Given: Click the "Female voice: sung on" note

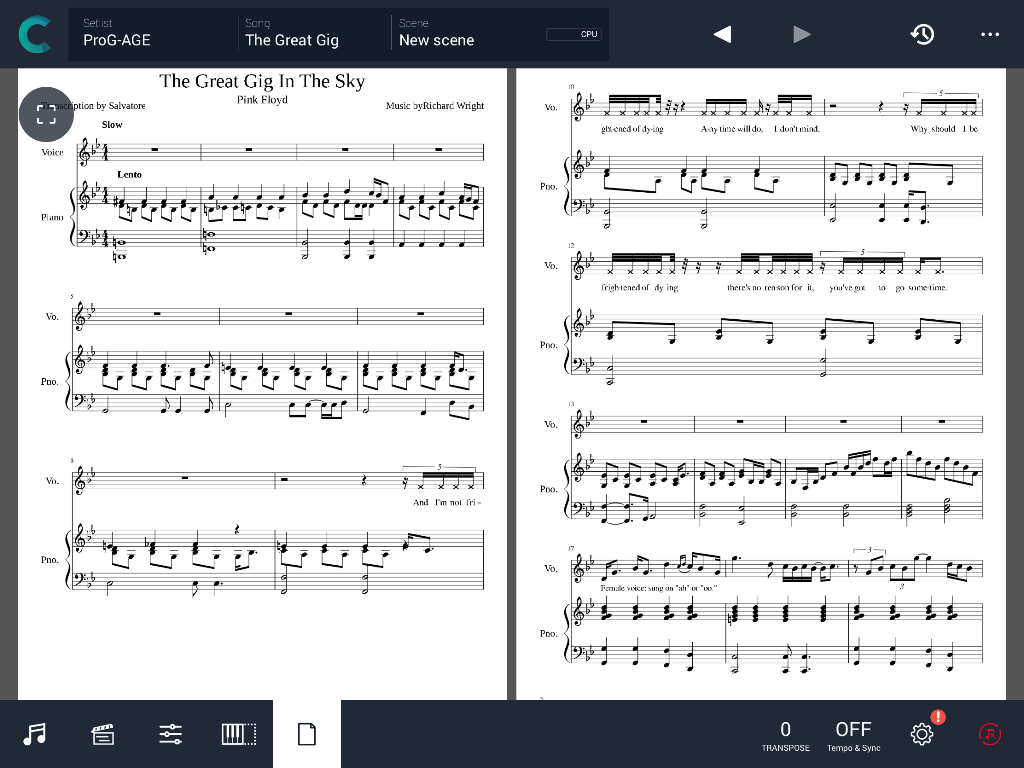Looking at the screenshot, I should coord(658,588).
